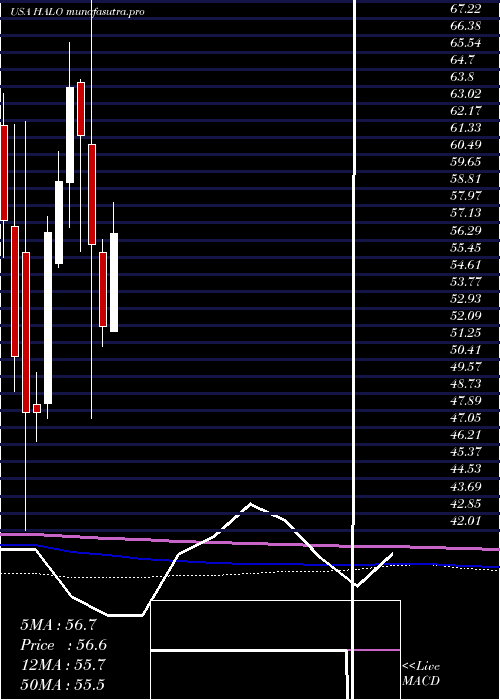This screenshot has width=500, height=700.
Task: Select the 47.89 price axis label
Action: (x=465, y=400)
